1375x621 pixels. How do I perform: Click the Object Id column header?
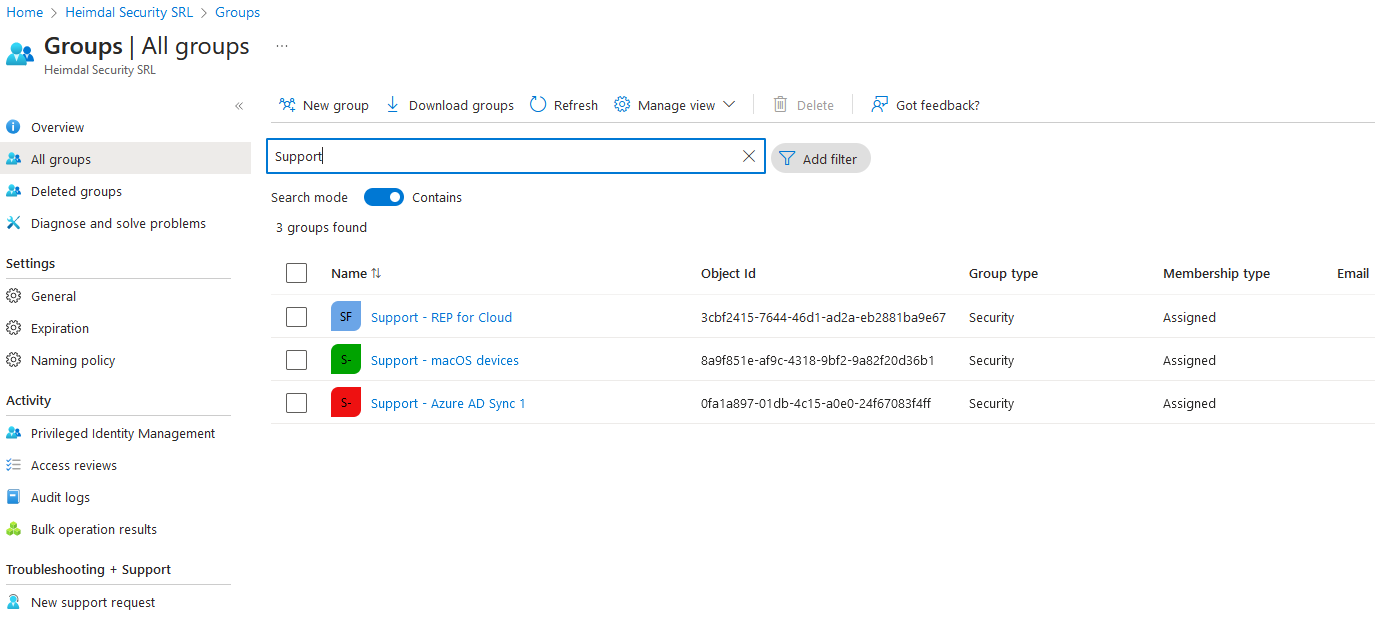(728, 273)
